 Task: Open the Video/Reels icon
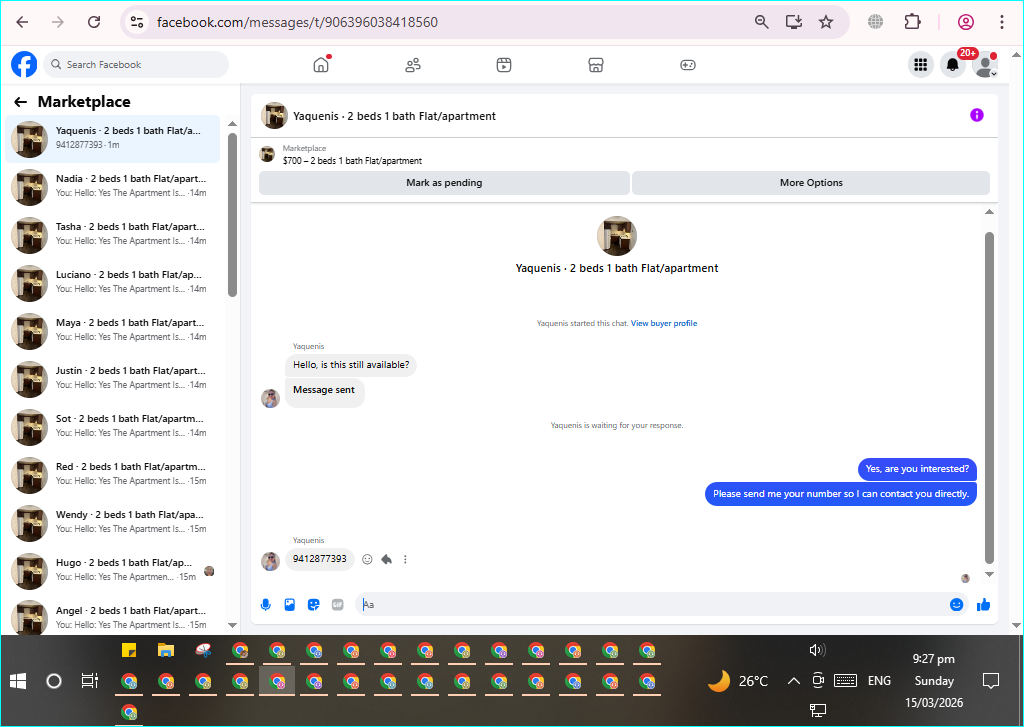point(504,65)
